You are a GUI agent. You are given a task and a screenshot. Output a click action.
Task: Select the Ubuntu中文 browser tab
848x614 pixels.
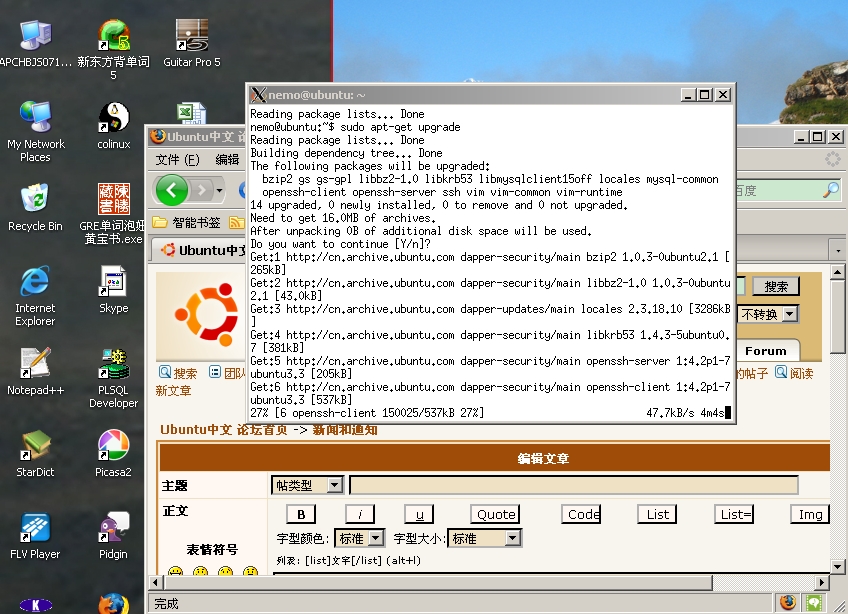[198, 250]
